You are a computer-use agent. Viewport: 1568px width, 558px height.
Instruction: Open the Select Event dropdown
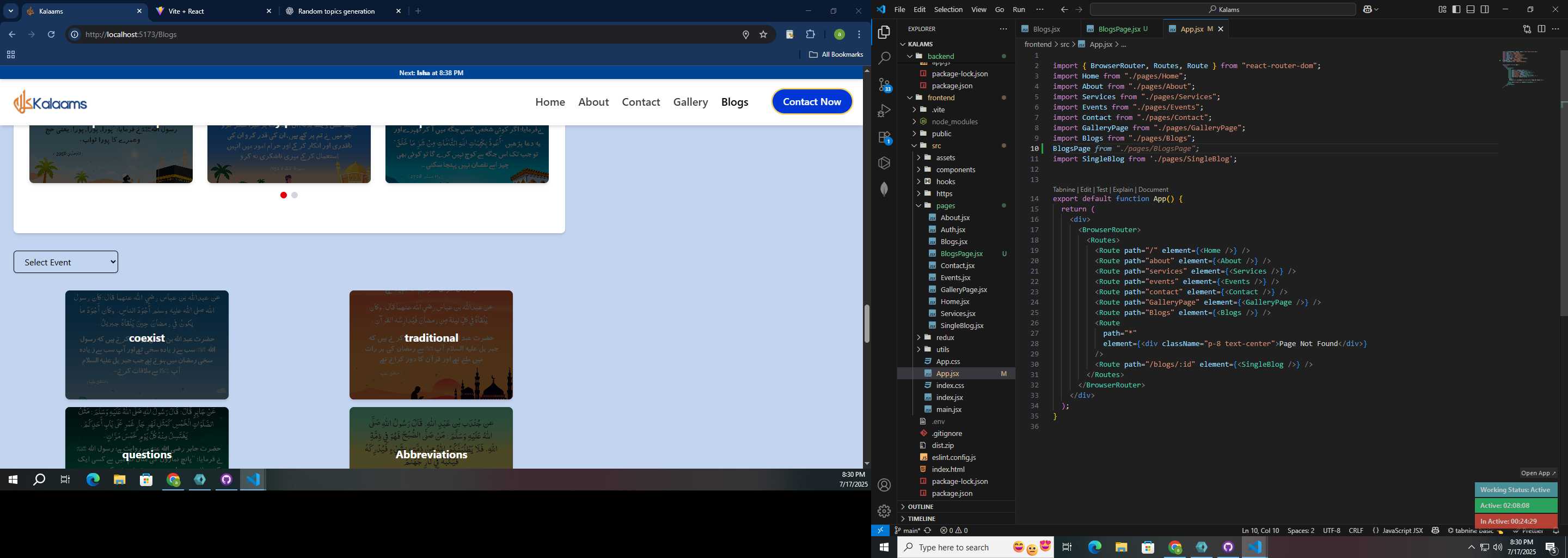click(x=66, y=262)
